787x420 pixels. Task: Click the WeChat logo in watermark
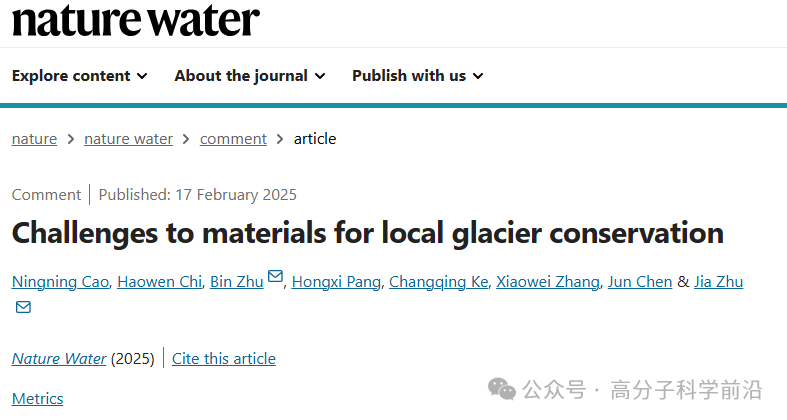click(x=501, y=389)
